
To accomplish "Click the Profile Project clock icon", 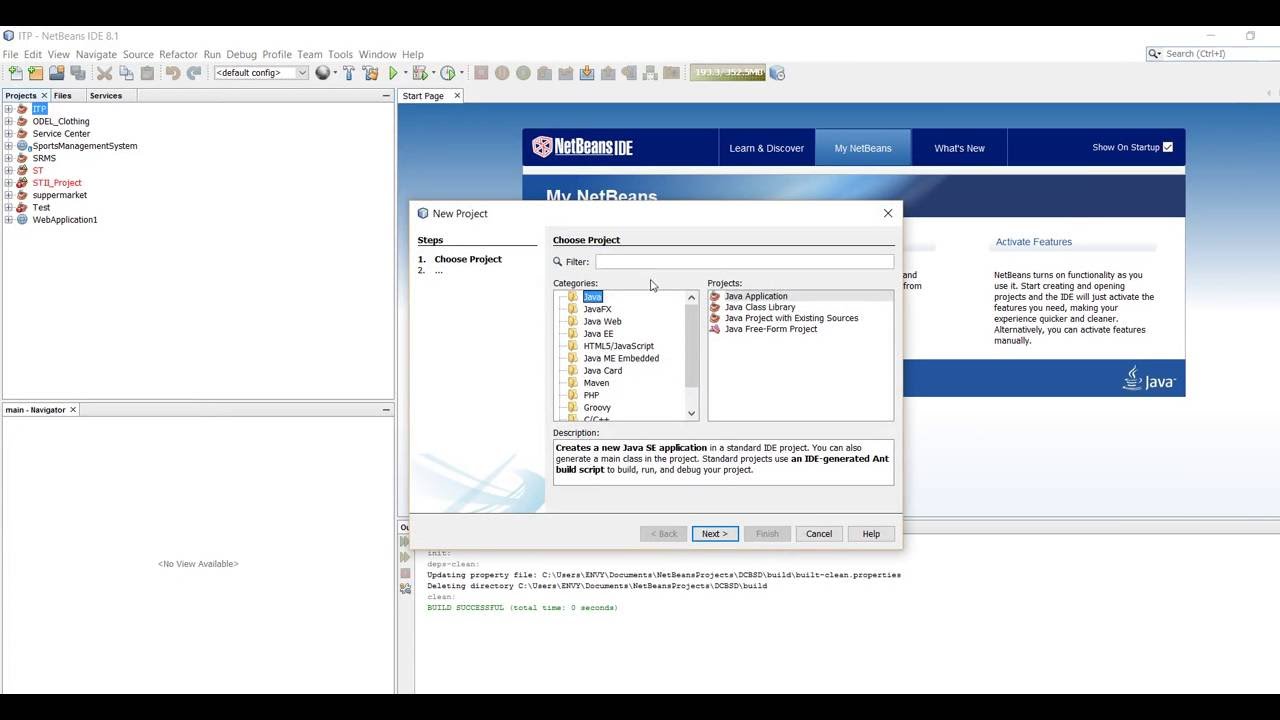I will click(448, 73).
